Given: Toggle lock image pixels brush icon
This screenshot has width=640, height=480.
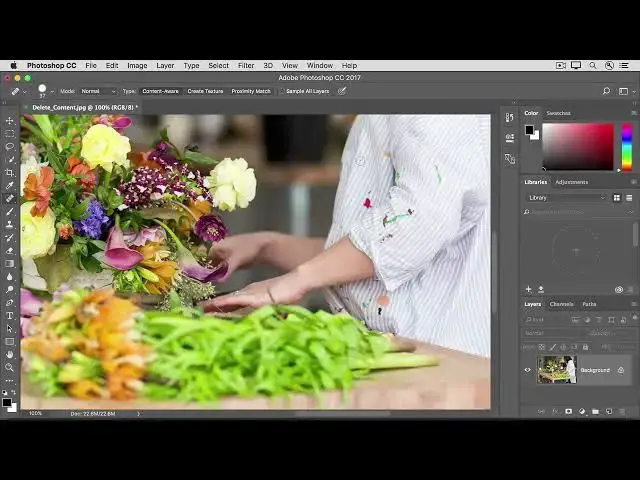Looking at the screenshot, I should click(x=553, y=347).
